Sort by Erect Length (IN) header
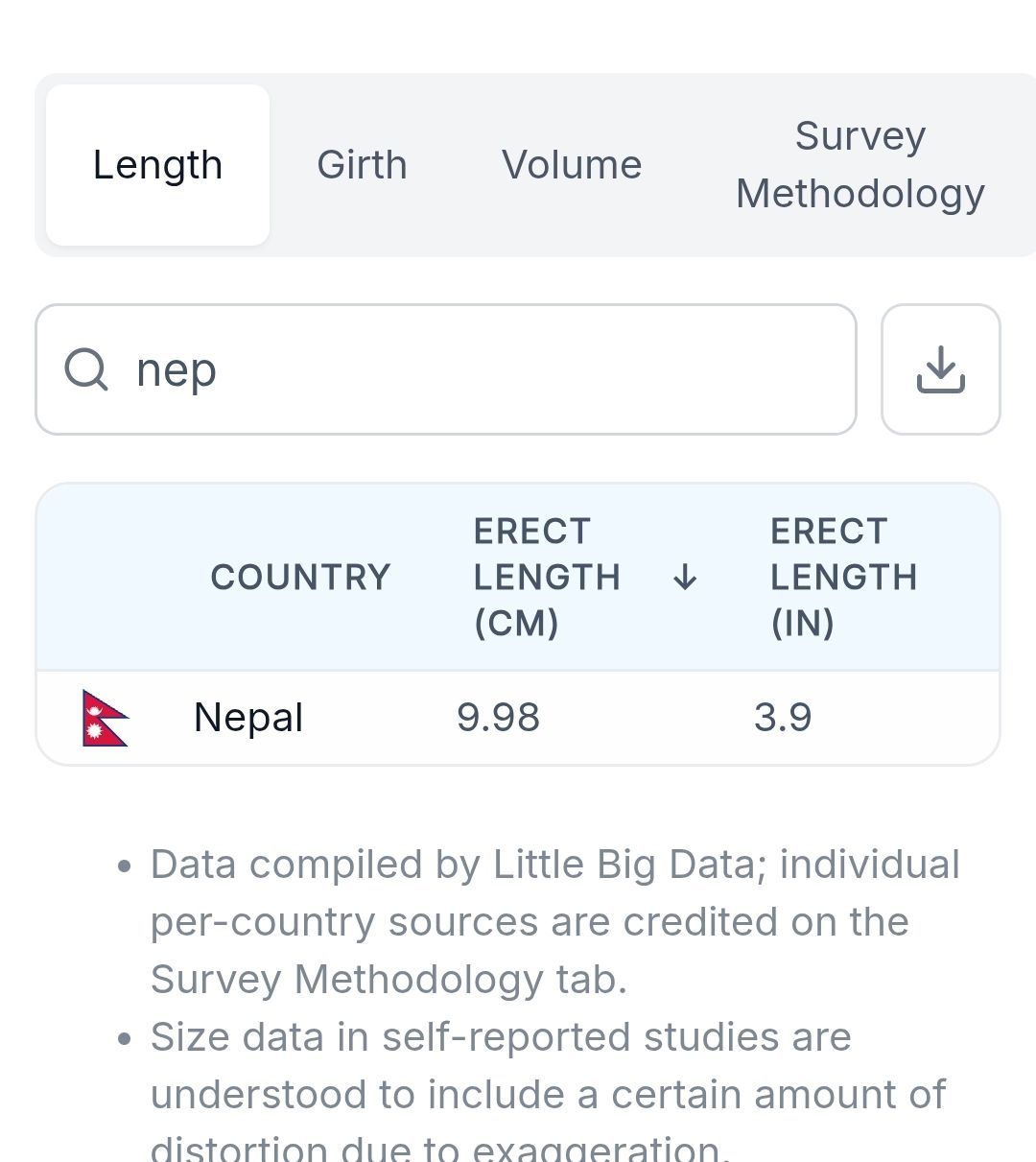The image size is (1036, 1162). click(843, 578)
